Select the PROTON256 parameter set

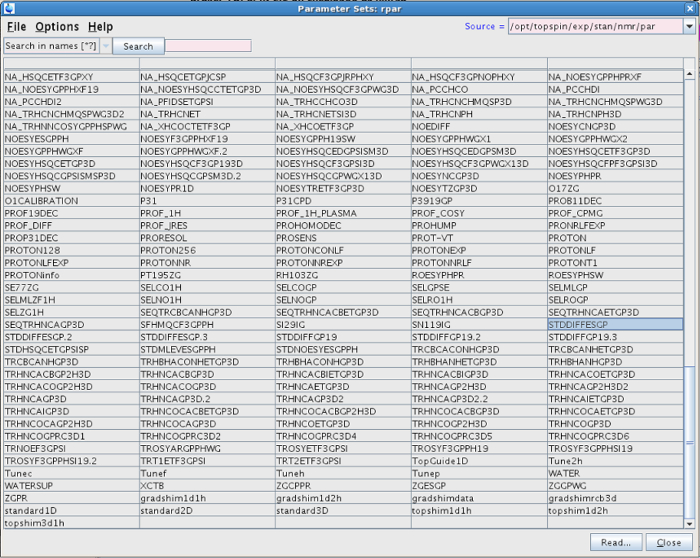(x=207, y=250)
